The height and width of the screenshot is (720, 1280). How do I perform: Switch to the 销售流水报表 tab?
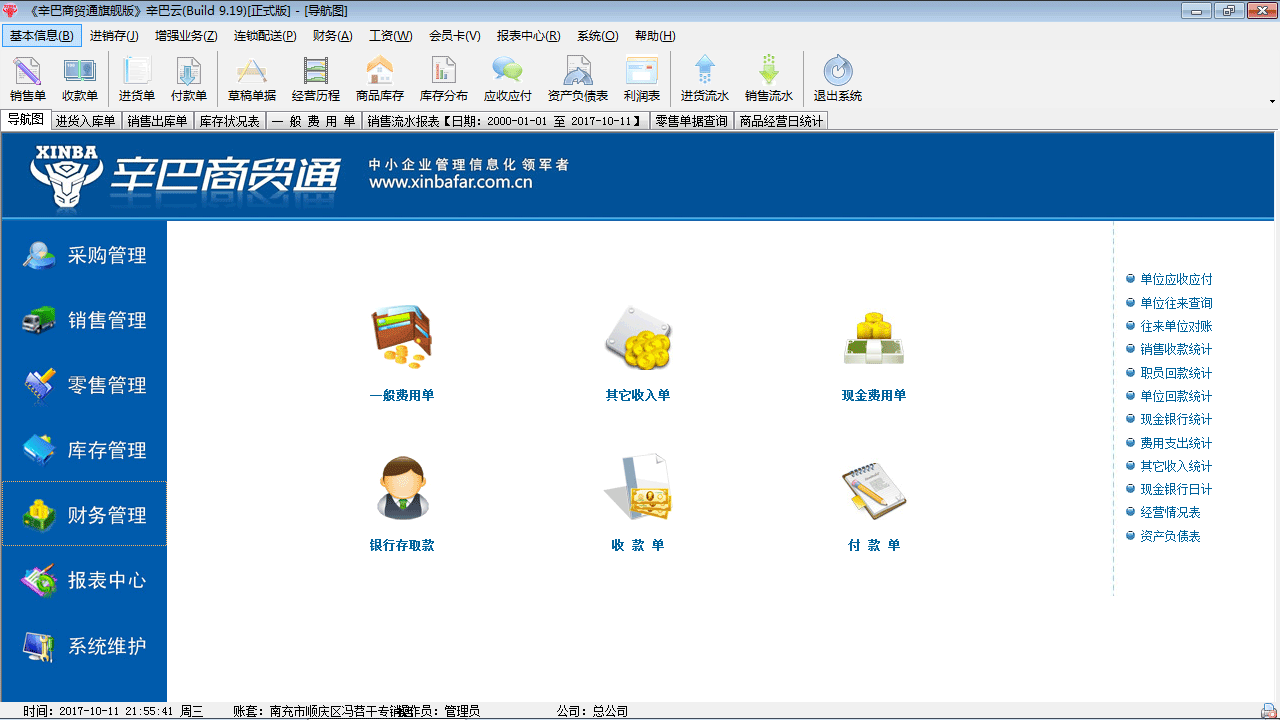click(505, 121)
